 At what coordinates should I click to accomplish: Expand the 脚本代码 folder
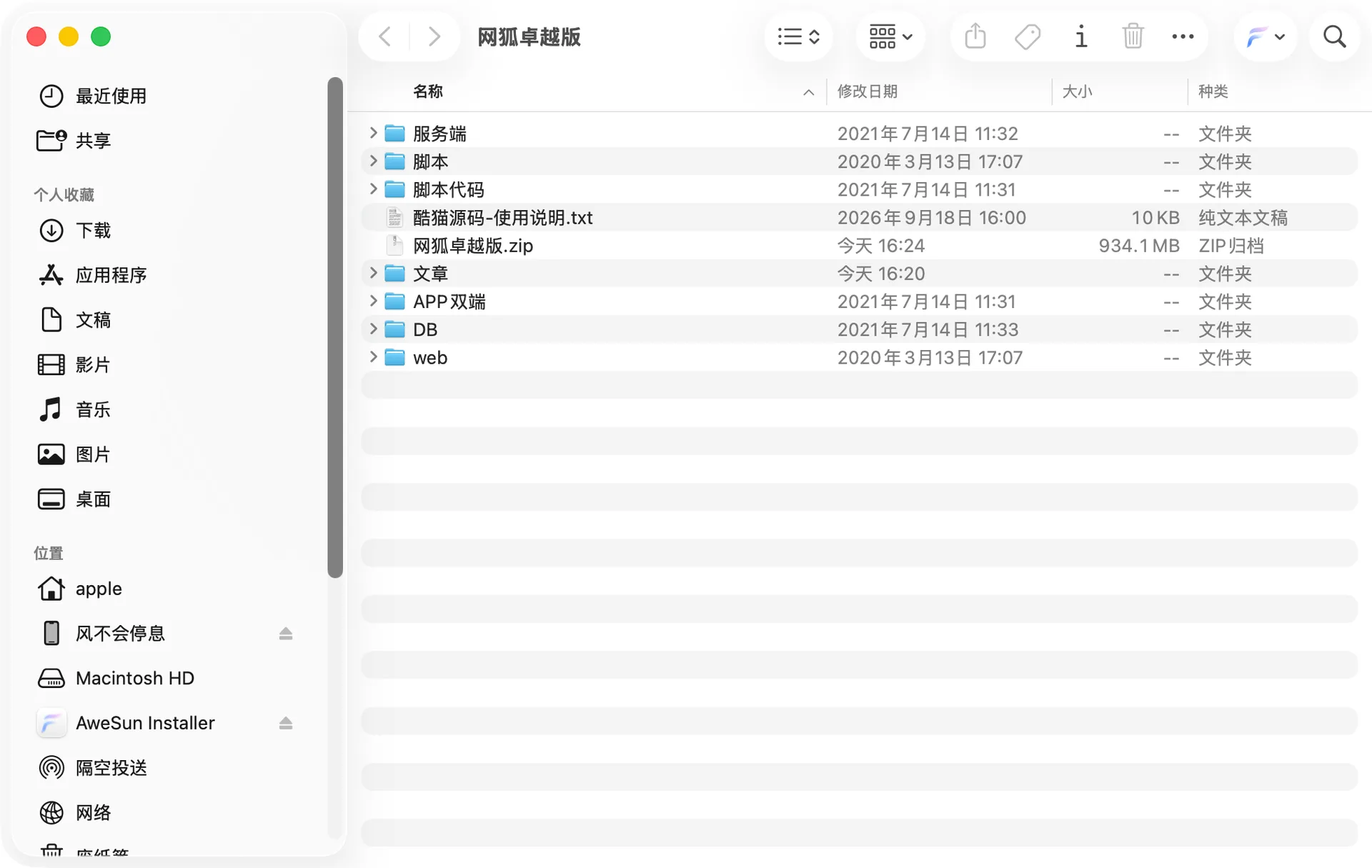(373, 189)
